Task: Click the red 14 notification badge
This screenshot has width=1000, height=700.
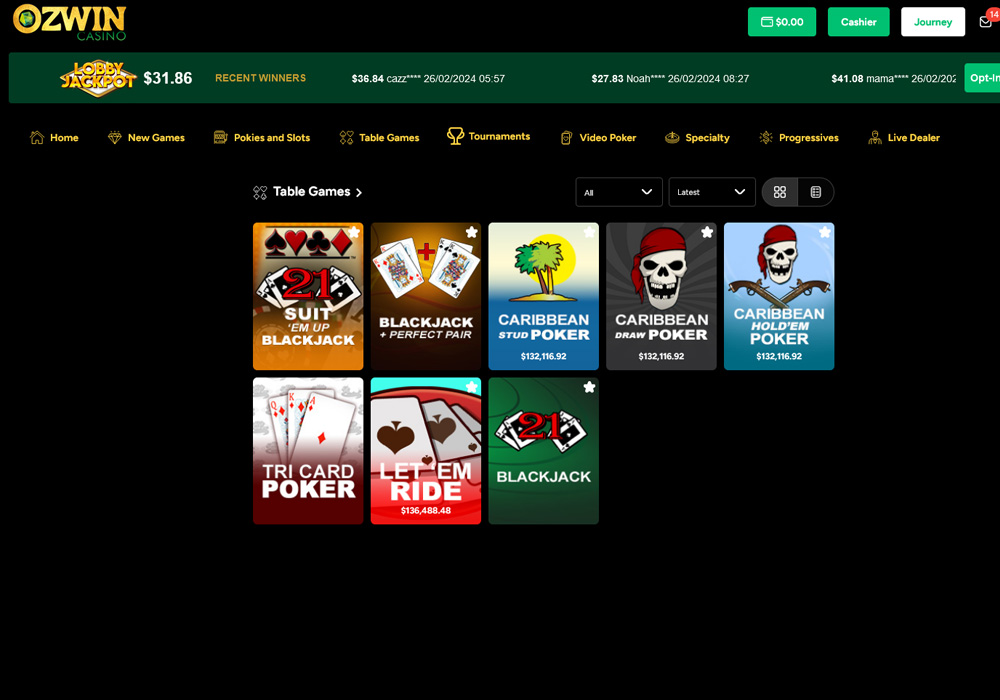Action: click(x=994, y=13)
